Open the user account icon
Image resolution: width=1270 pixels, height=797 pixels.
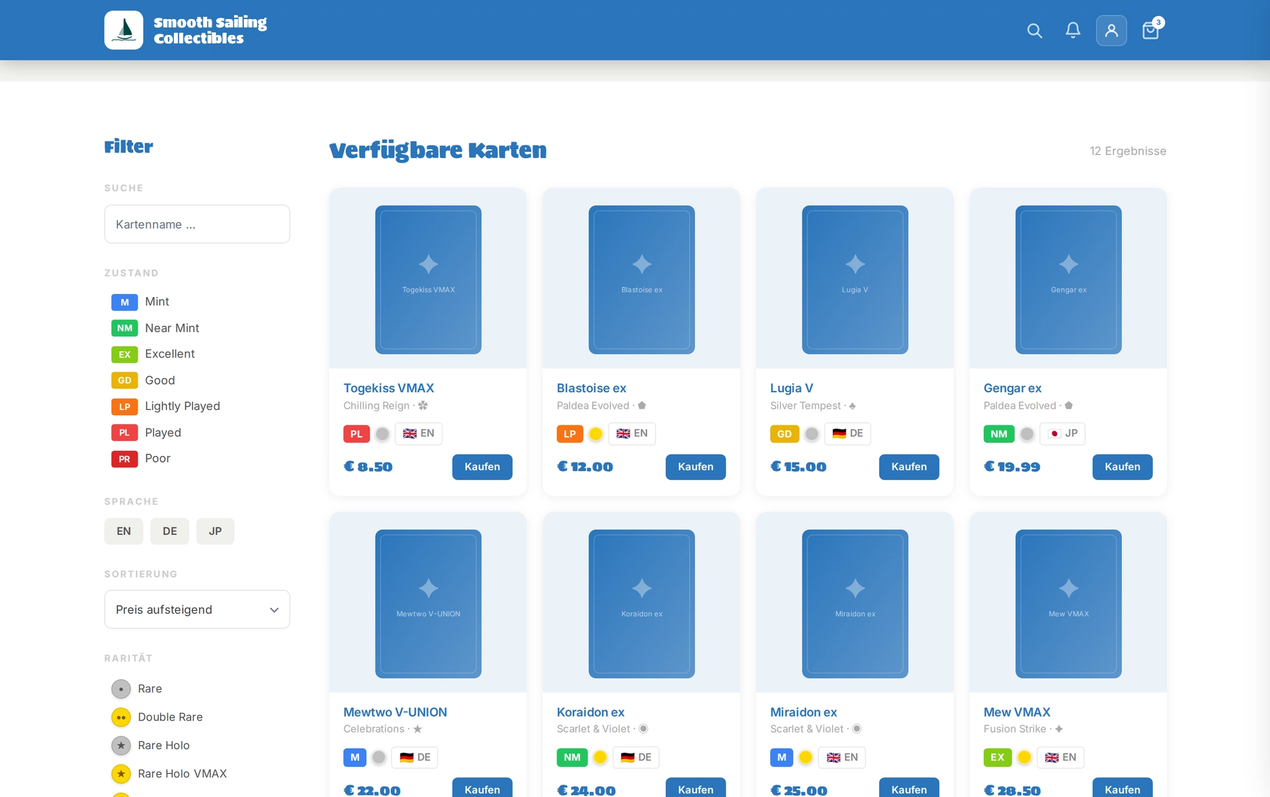[x=1111, y=30]
